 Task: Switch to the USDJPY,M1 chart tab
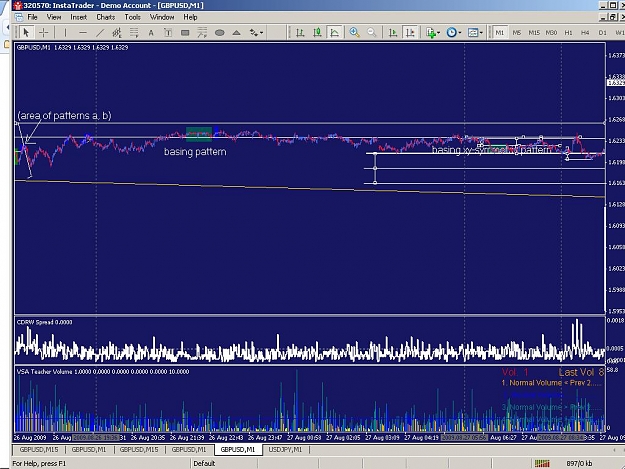(285, 449)
